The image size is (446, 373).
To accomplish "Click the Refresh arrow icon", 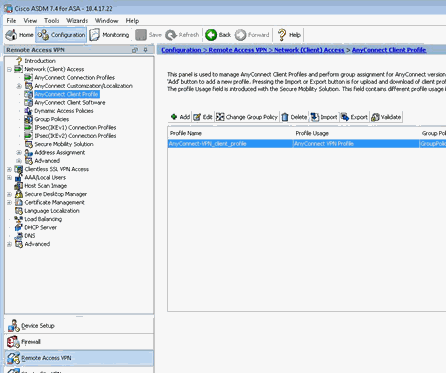I will pyautogui.click(x=171, y=35).
